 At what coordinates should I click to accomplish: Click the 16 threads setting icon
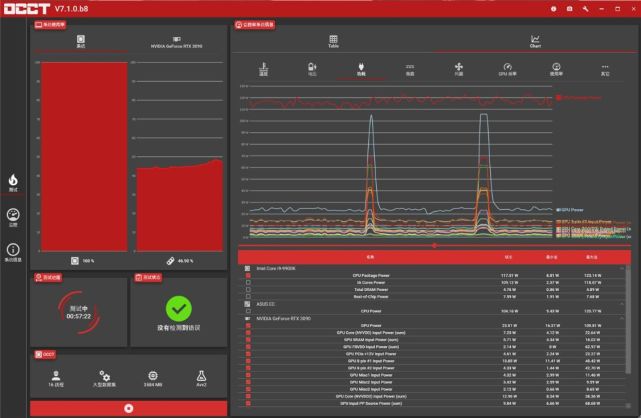(56, 376)
